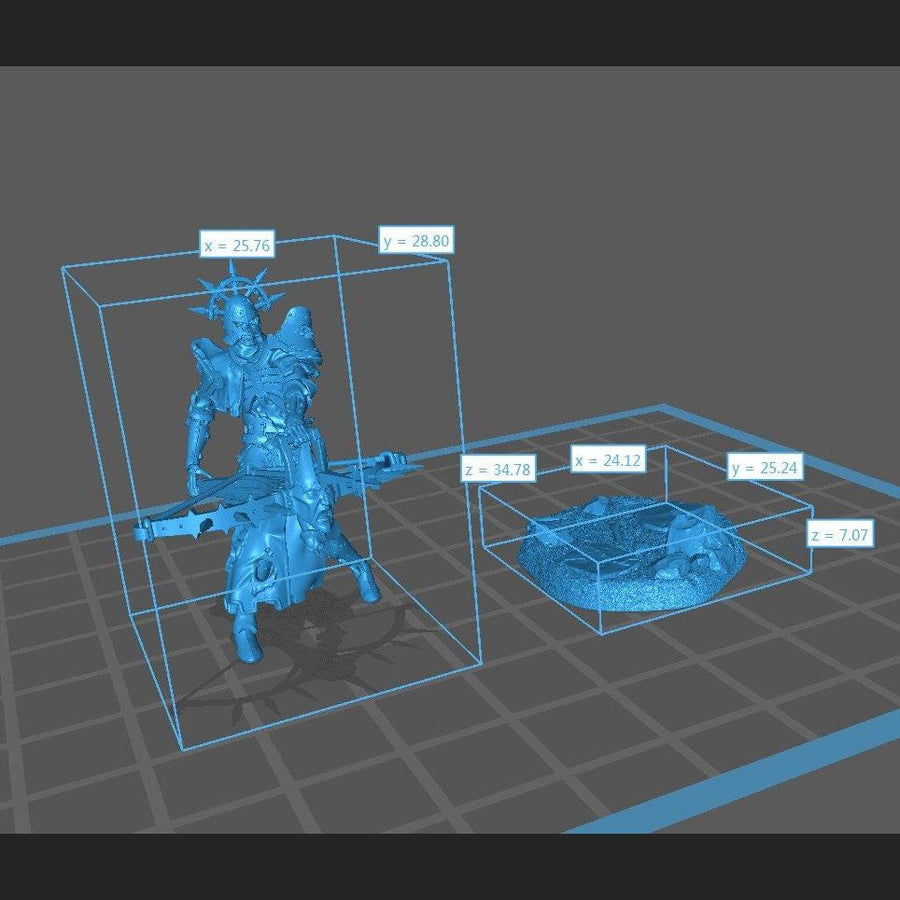Select the y = 28.80 dimension label

[415, 241]
